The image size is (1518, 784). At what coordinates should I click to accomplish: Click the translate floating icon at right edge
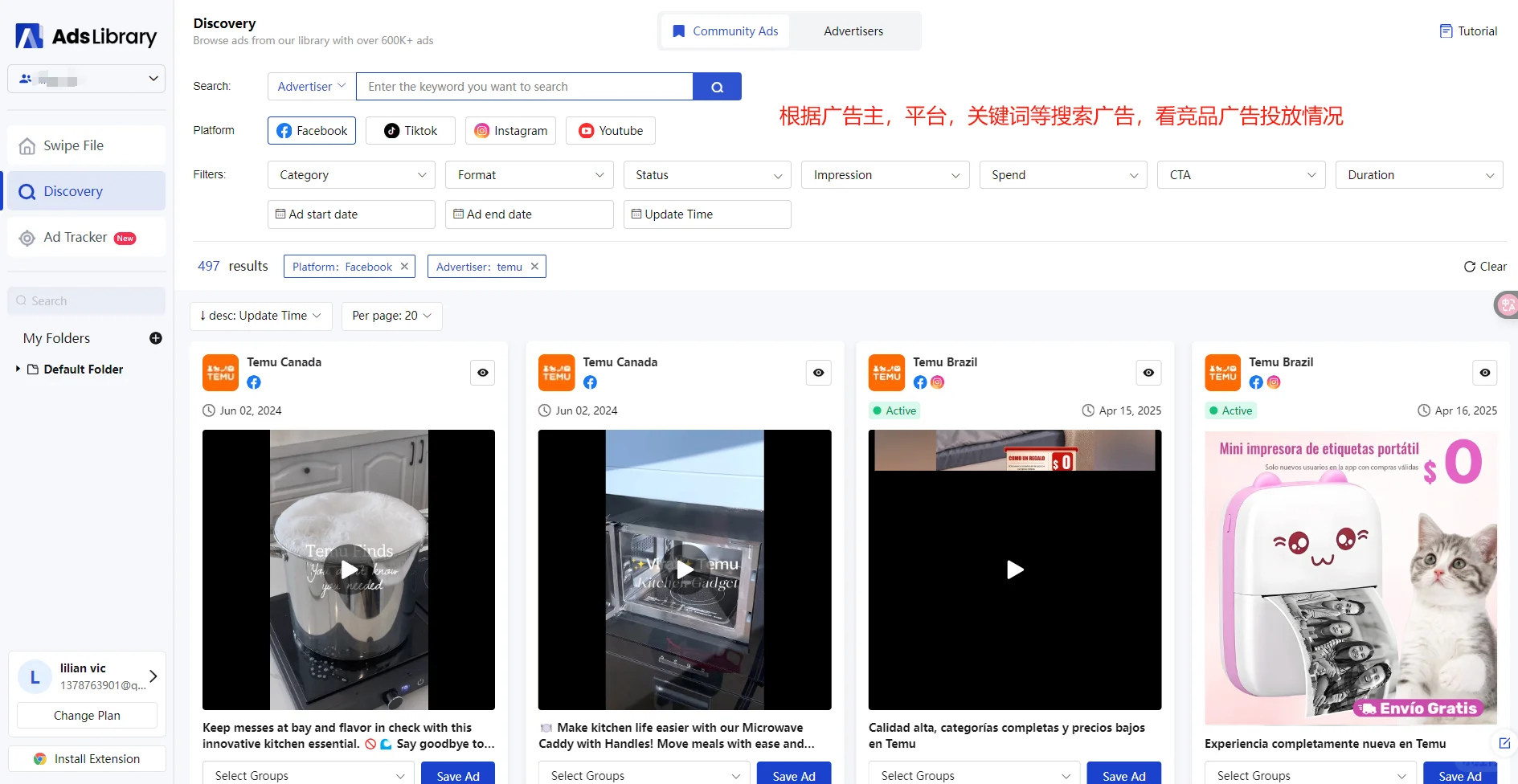[1507, 304]
